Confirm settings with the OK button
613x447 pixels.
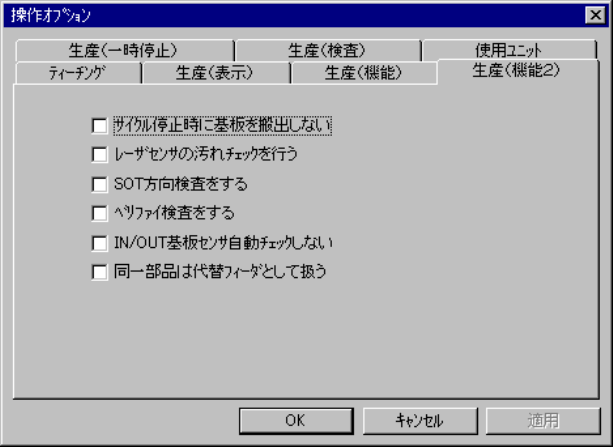point(296,421)
